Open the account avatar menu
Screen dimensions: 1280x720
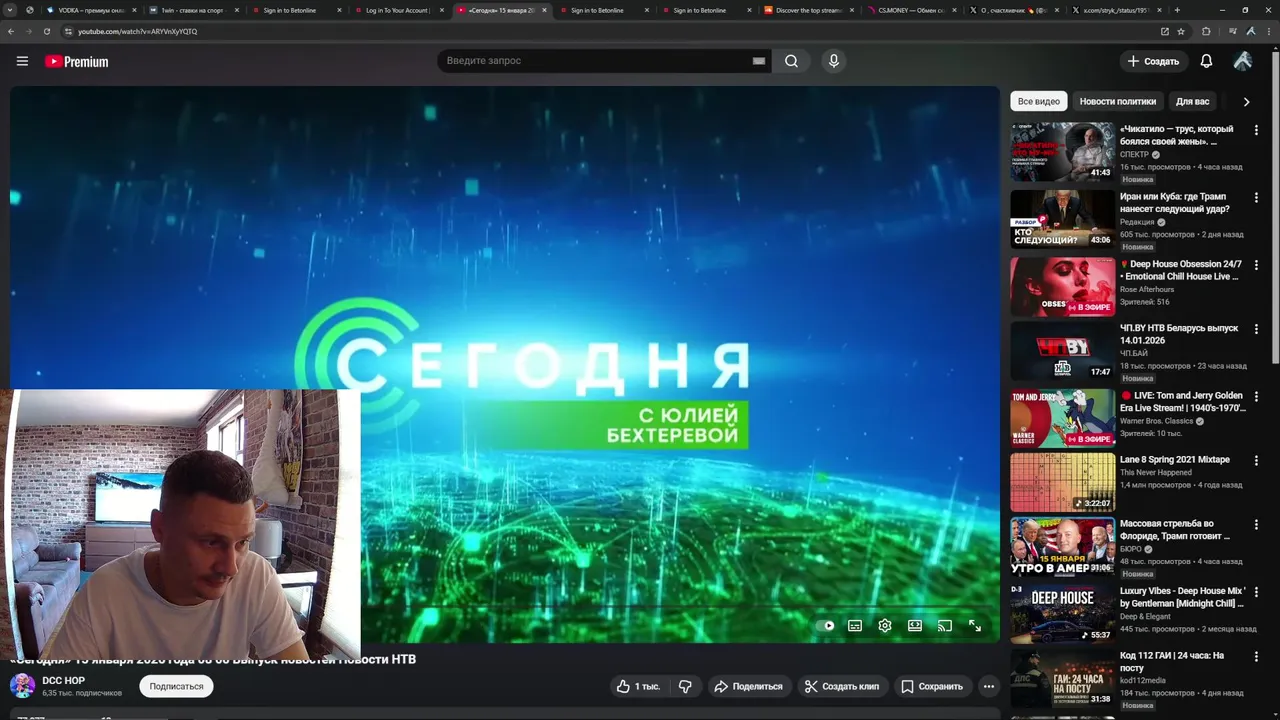click(1243, 61)
